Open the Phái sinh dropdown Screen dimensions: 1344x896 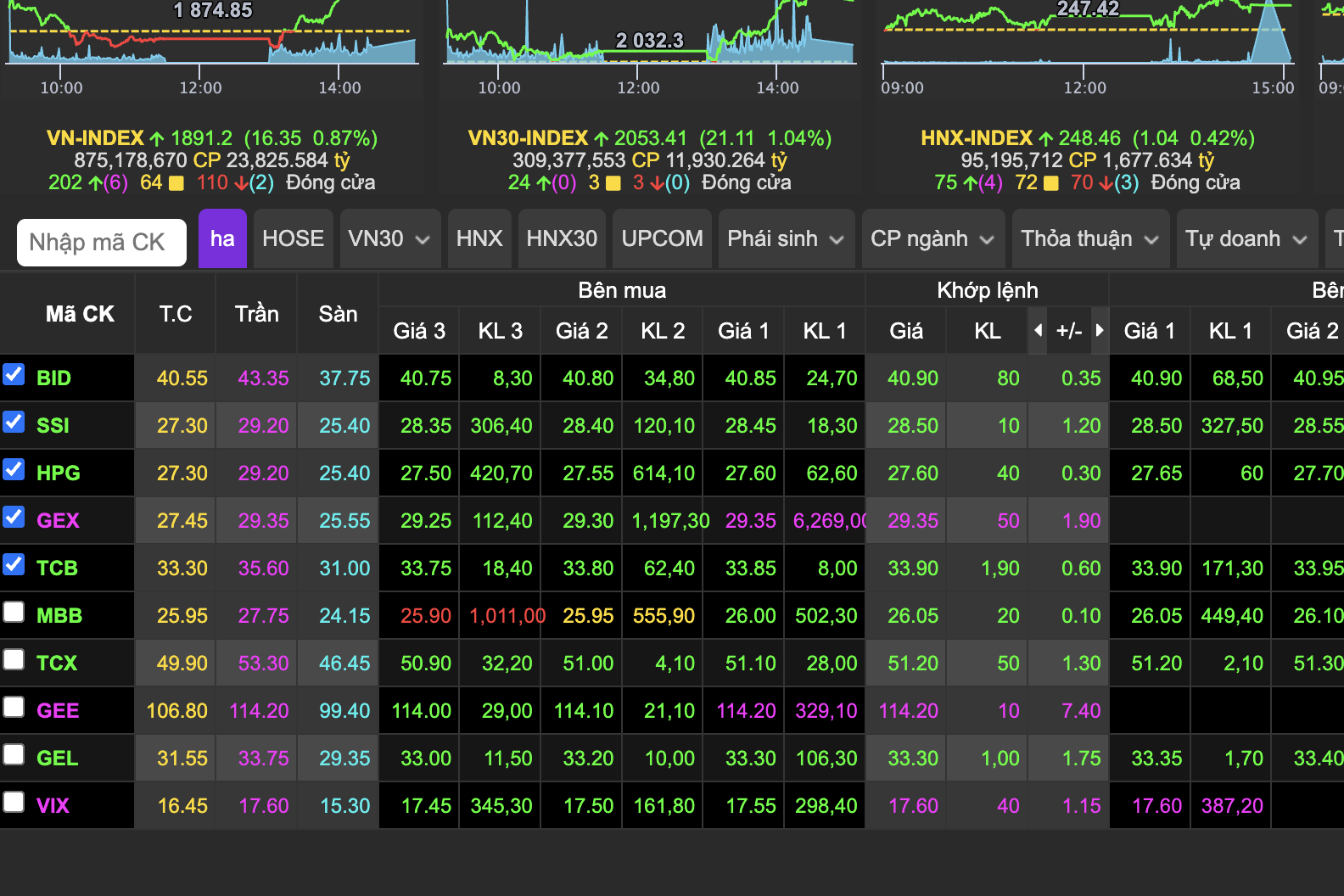[787, 239]
